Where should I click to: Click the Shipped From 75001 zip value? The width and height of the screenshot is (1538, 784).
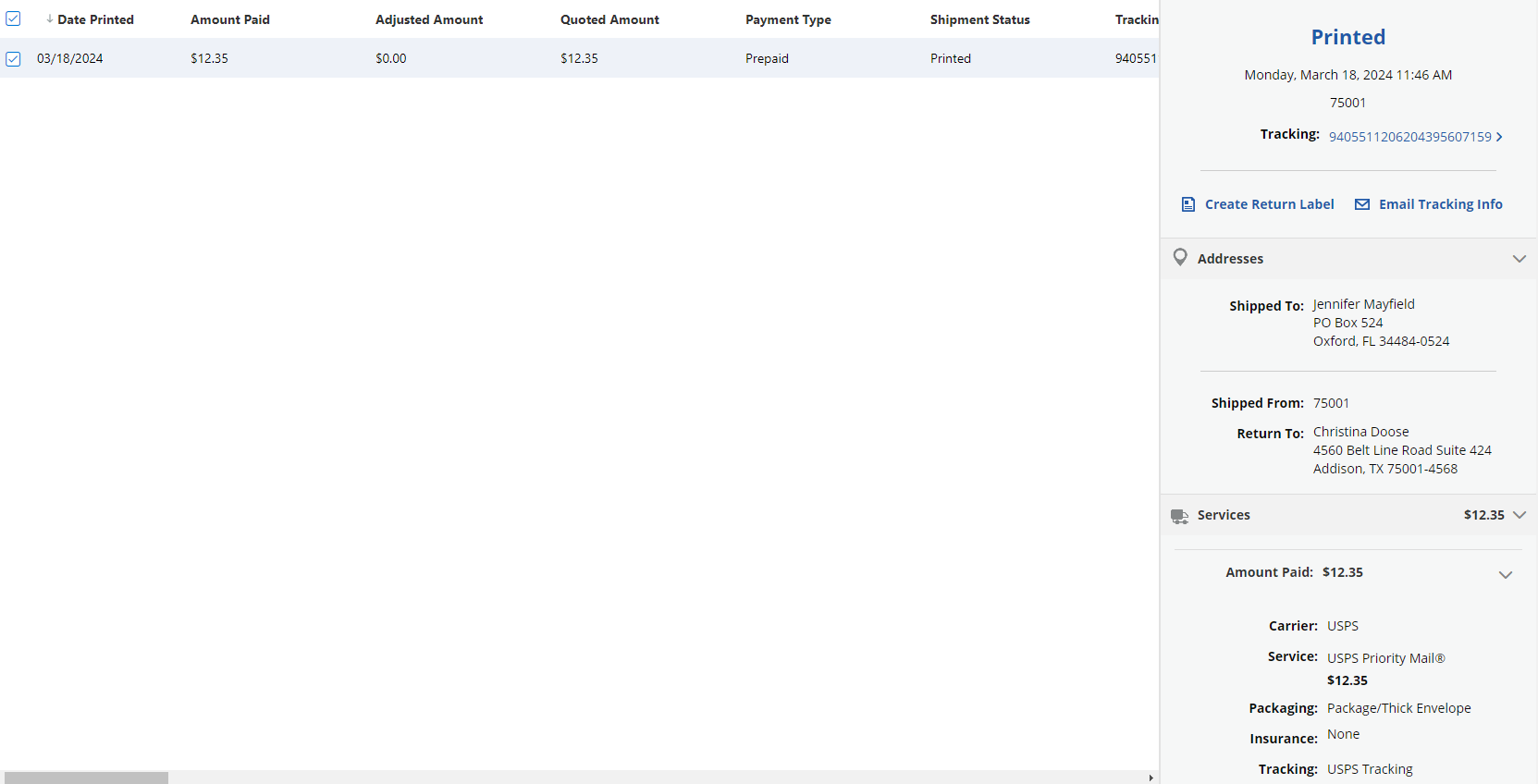click(1331, 403)
